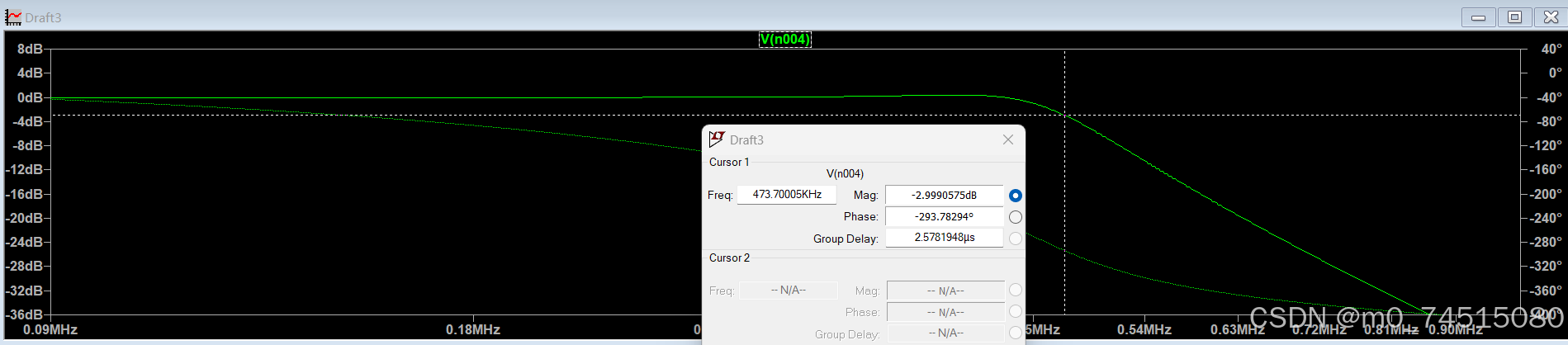Click the Cursor 1 group label

pos(729,162)
